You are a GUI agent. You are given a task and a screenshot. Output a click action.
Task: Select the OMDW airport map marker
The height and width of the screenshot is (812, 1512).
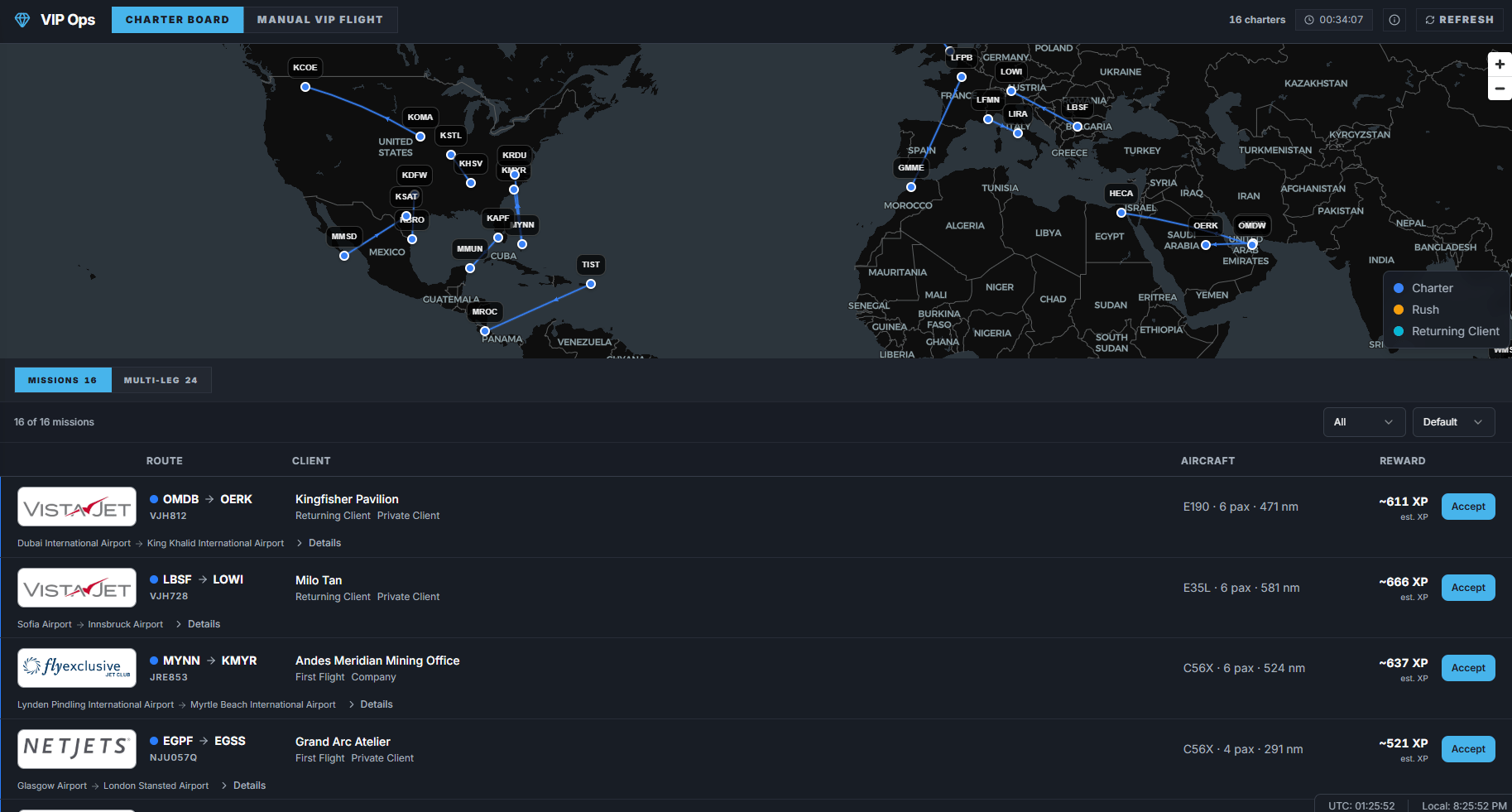click(1252, 245)
